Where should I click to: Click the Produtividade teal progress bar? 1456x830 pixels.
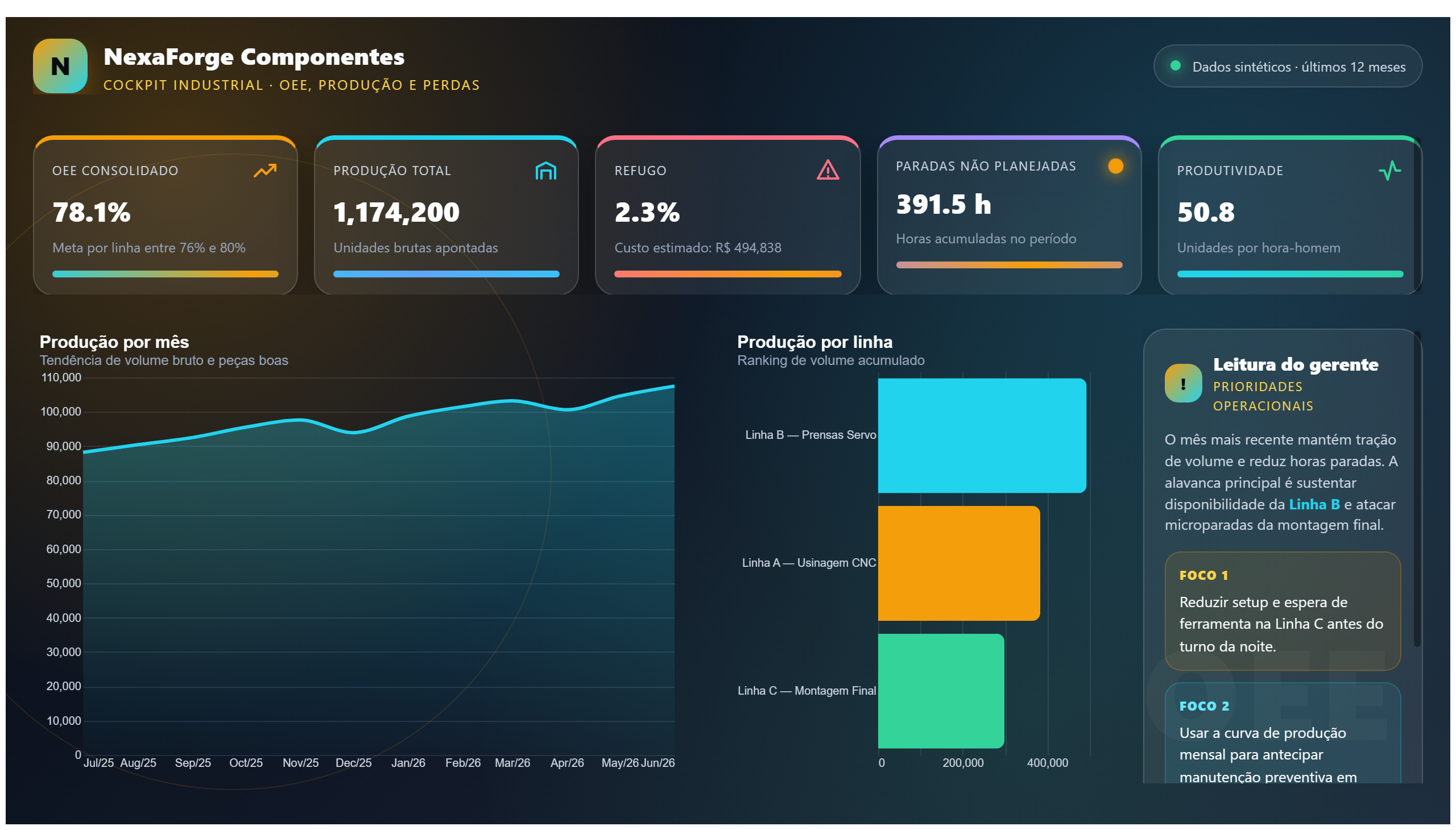[1290, 274]
